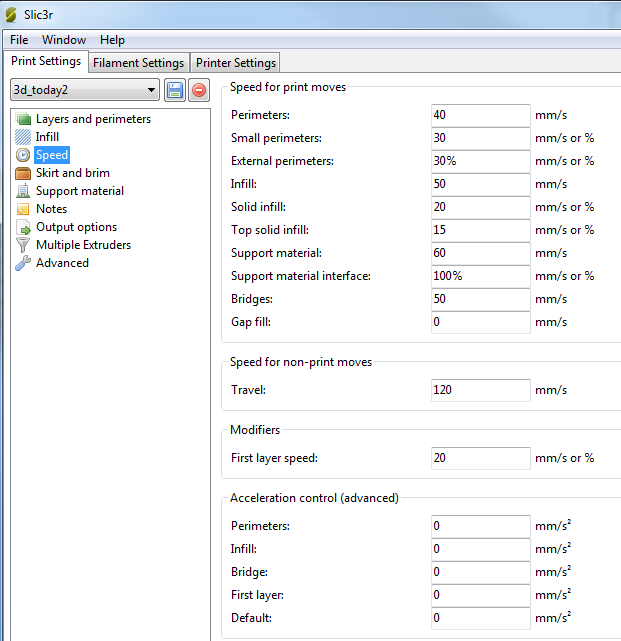This screenshot has width=621, height=641.
Task: Click the 'Modifiers' group heading
Action: [255, 430]
